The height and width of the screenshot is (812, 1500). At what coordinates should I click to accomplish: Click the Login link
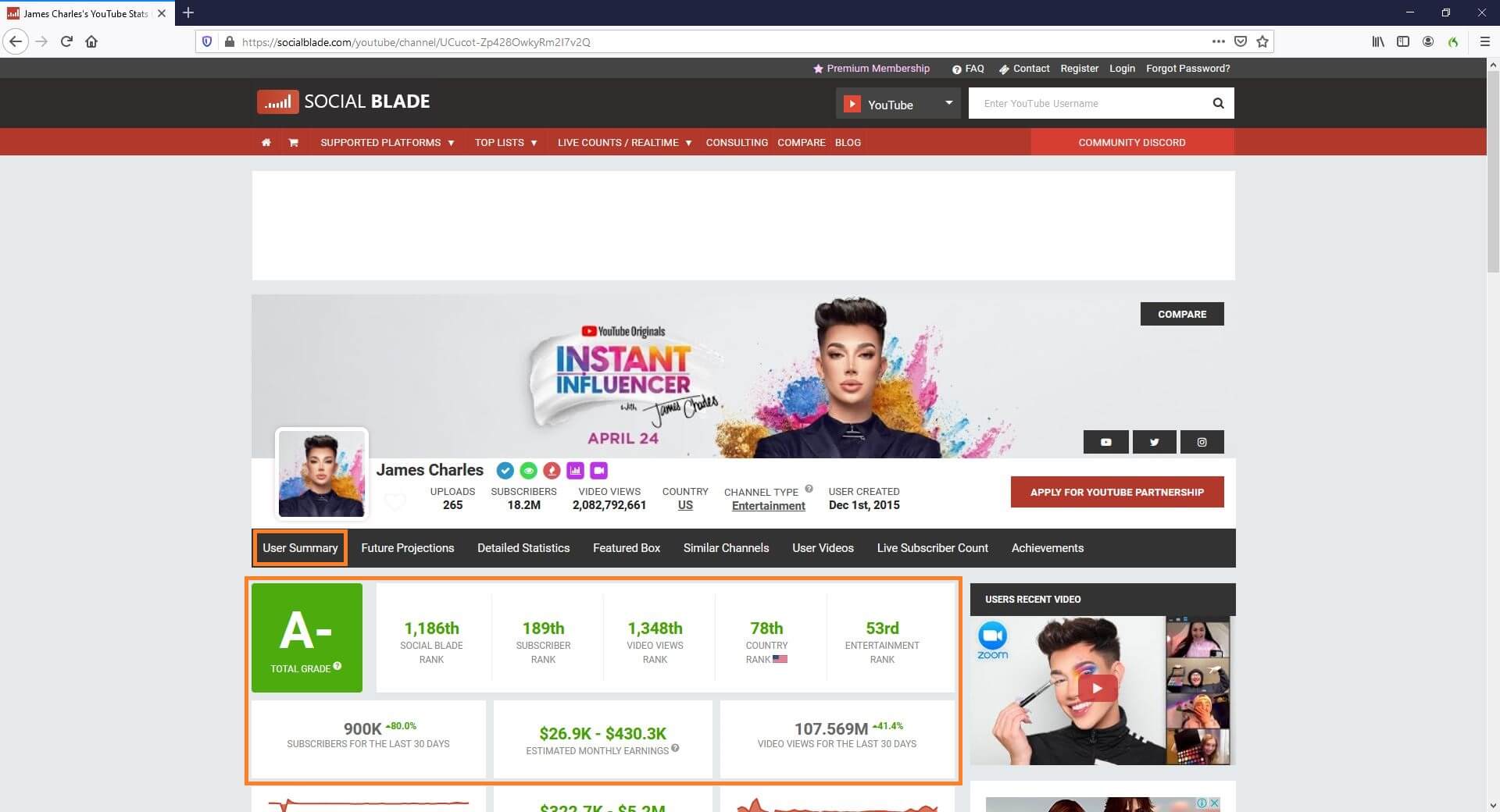point(1123,69)
